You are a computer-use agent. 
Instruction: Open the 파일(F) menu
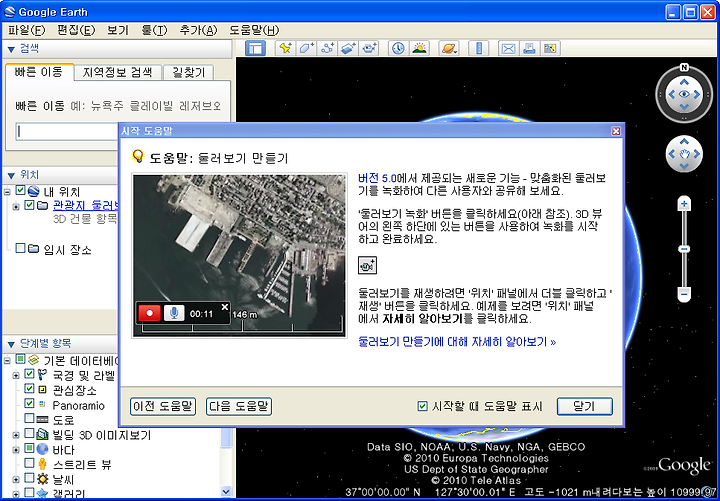click(x=27, y=30)
